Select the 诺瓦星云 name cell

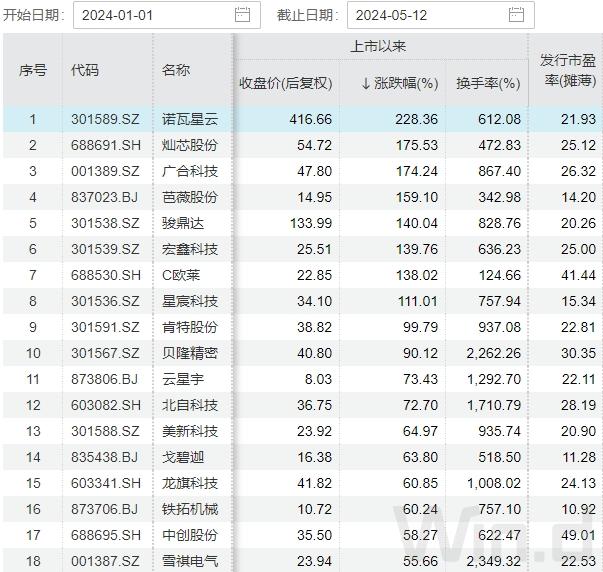tap(190, 119)
